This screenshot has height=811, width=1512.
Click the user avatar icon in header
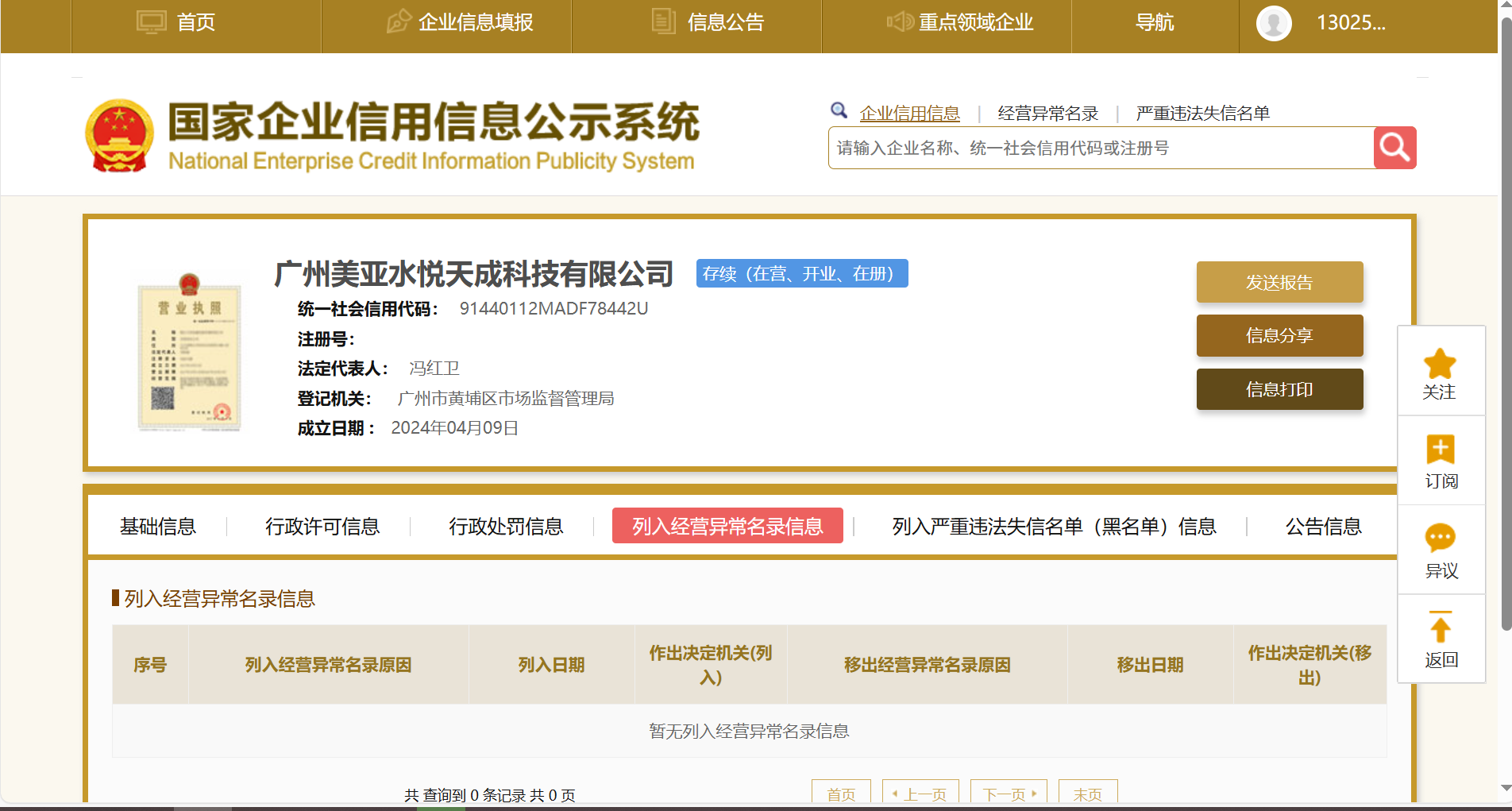coord(1274,23)
